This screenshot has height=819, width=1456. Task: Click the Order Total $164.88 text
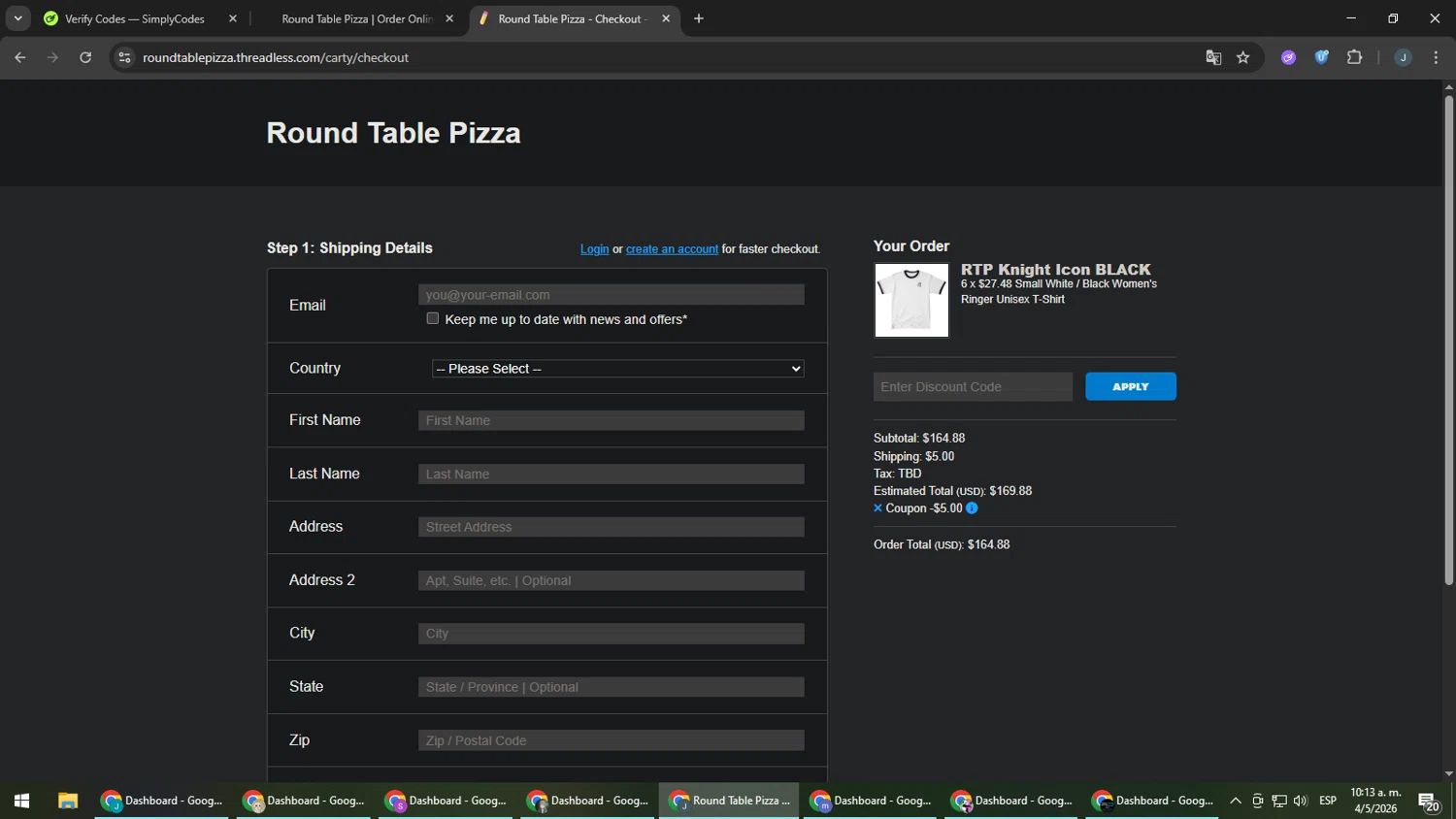point(942,544)
